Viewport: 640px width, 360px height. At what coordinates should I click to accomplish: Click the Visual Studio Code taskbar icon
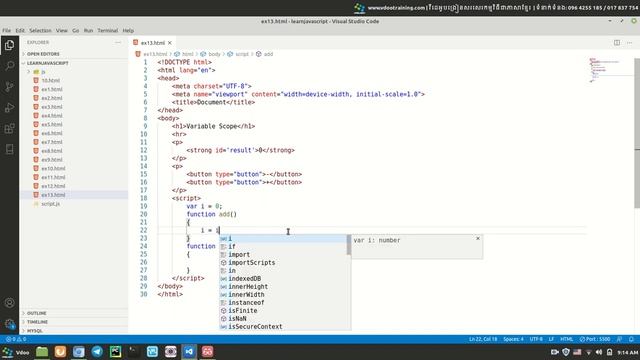(x=189, y=352)
